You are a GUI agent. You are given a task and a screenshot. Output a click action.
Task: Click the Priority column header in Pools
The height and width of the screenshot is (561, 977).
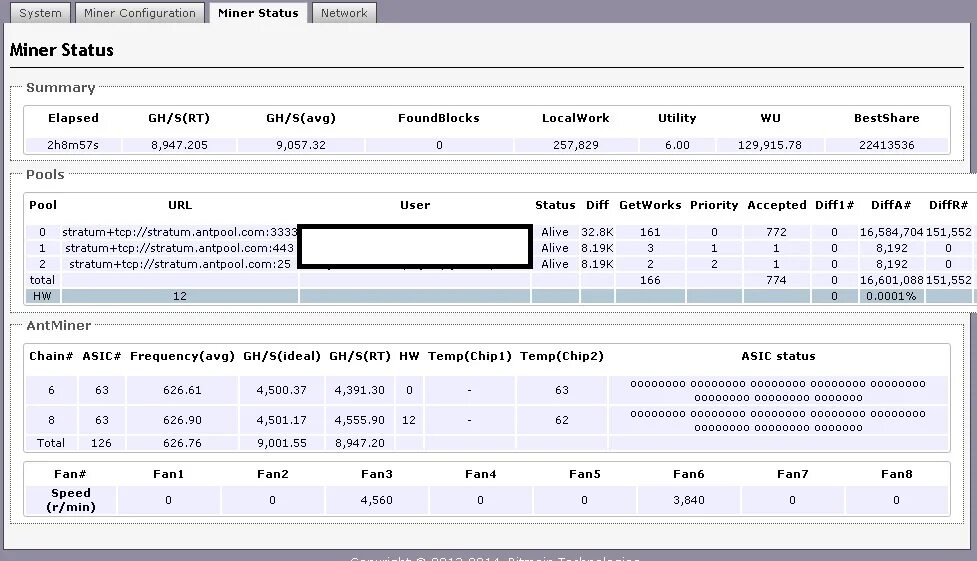[714, 205]
